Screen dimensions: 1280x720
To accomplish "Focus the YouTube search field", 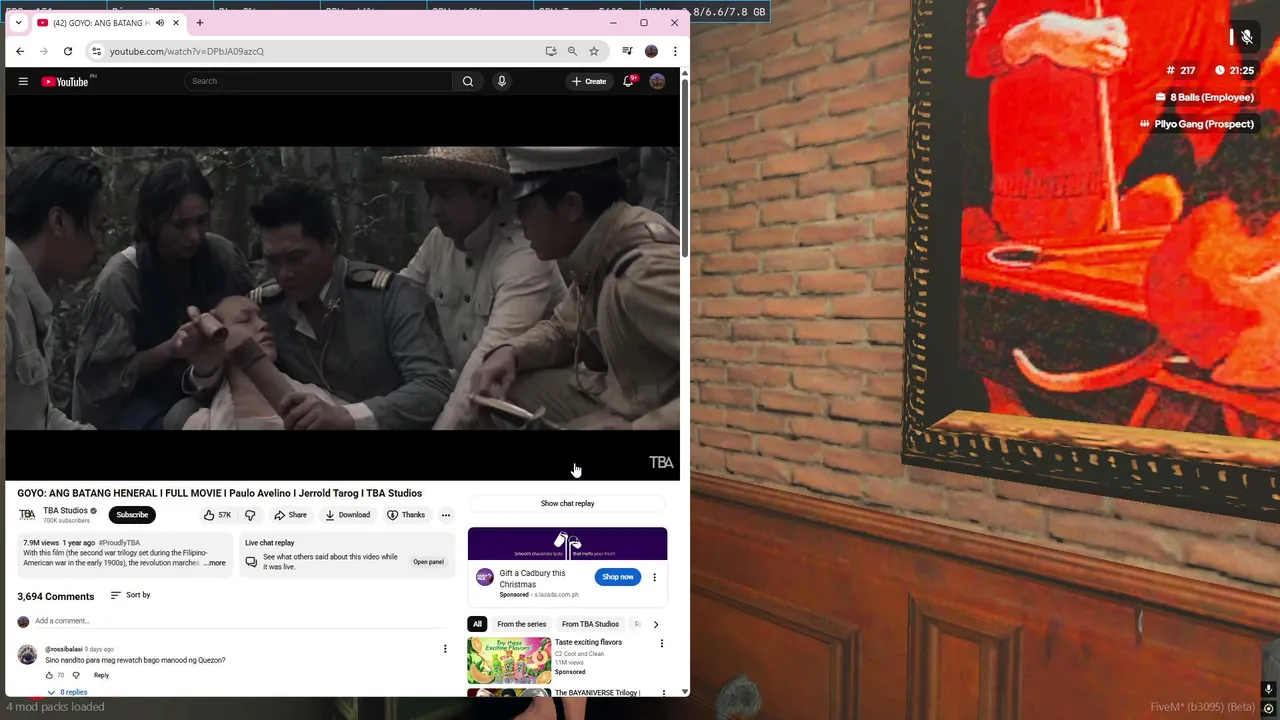I will [x=318, y=81].
